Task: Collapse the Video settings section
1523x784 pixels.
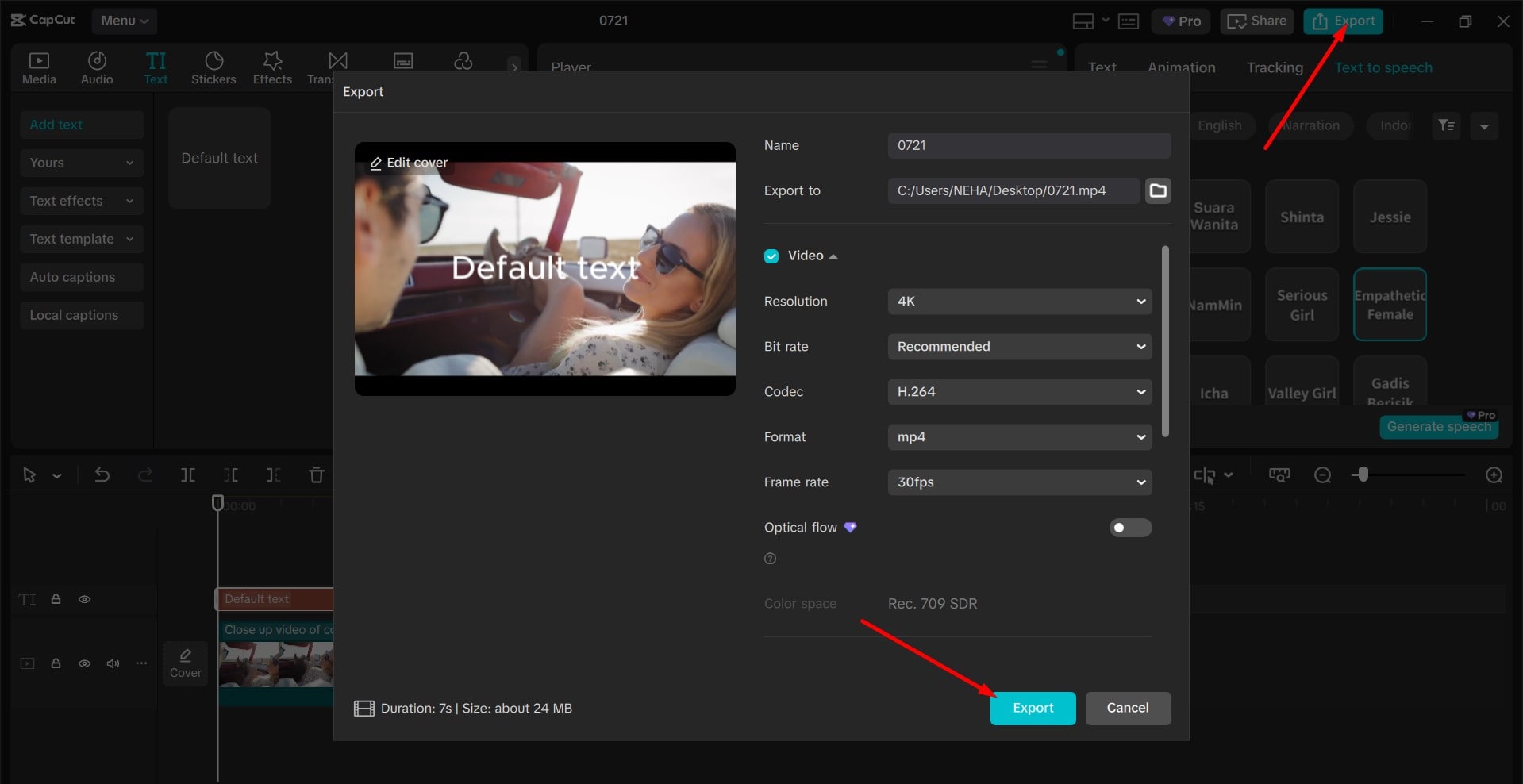Action: [x=833, y=256]
